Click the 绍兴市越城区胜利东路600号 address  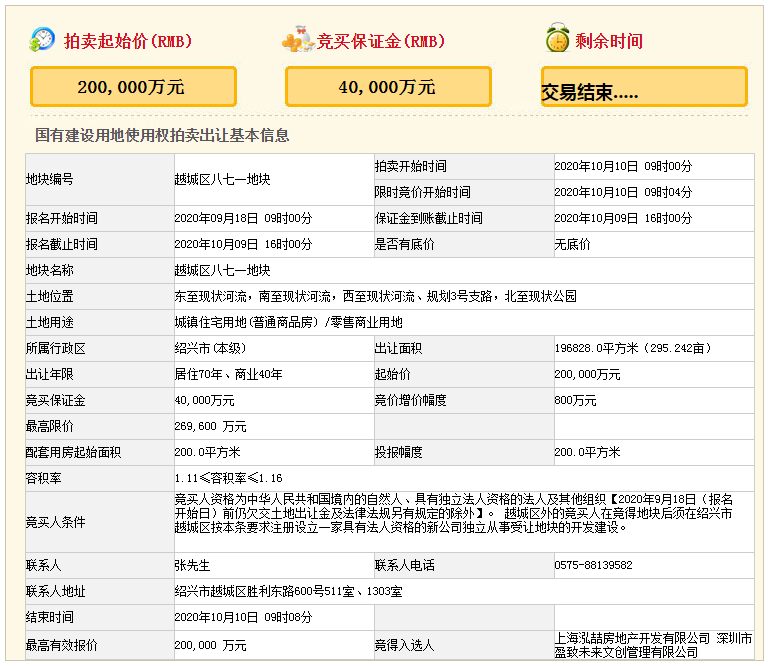(288, 592)
